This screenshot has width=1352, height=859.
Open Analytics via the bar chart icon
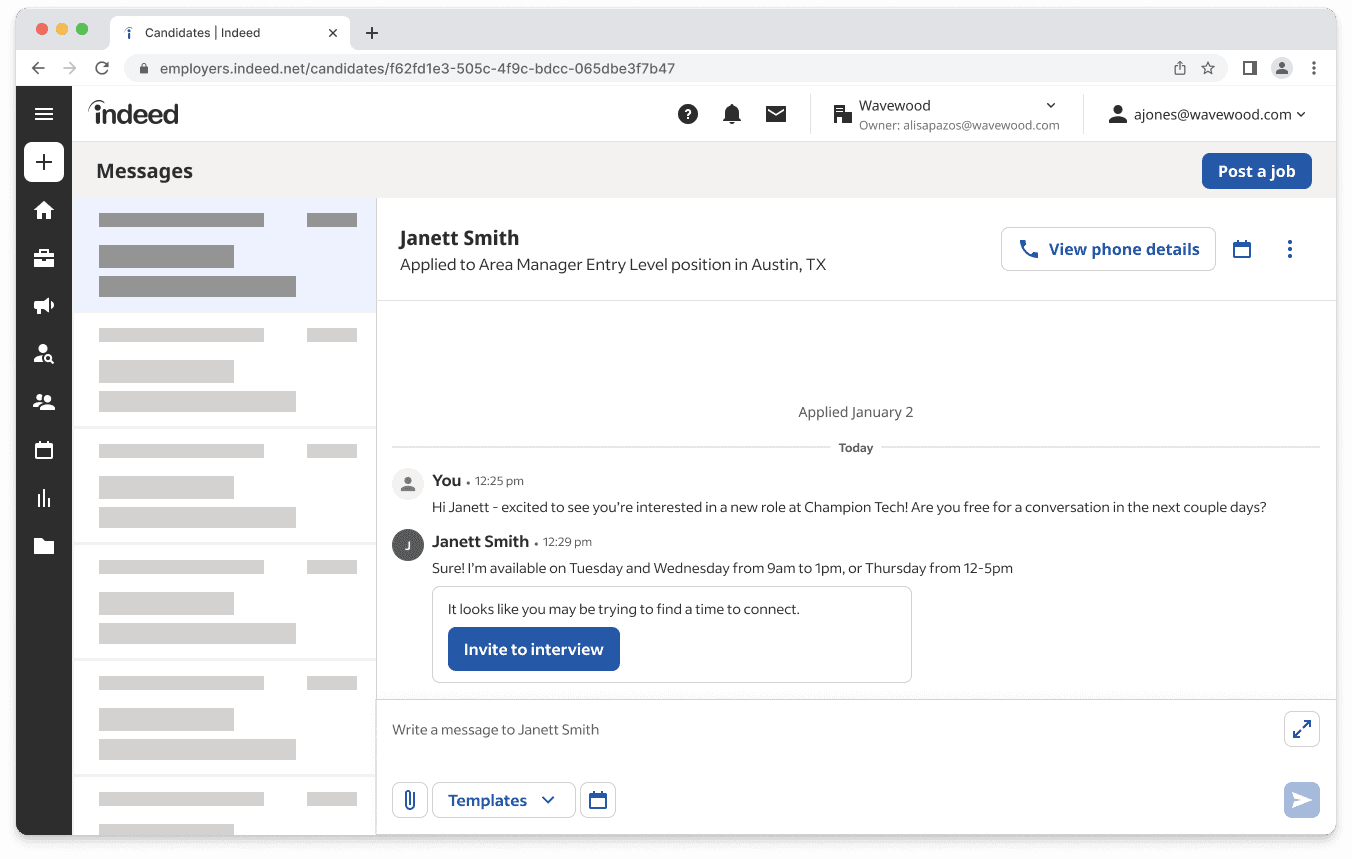44,498
